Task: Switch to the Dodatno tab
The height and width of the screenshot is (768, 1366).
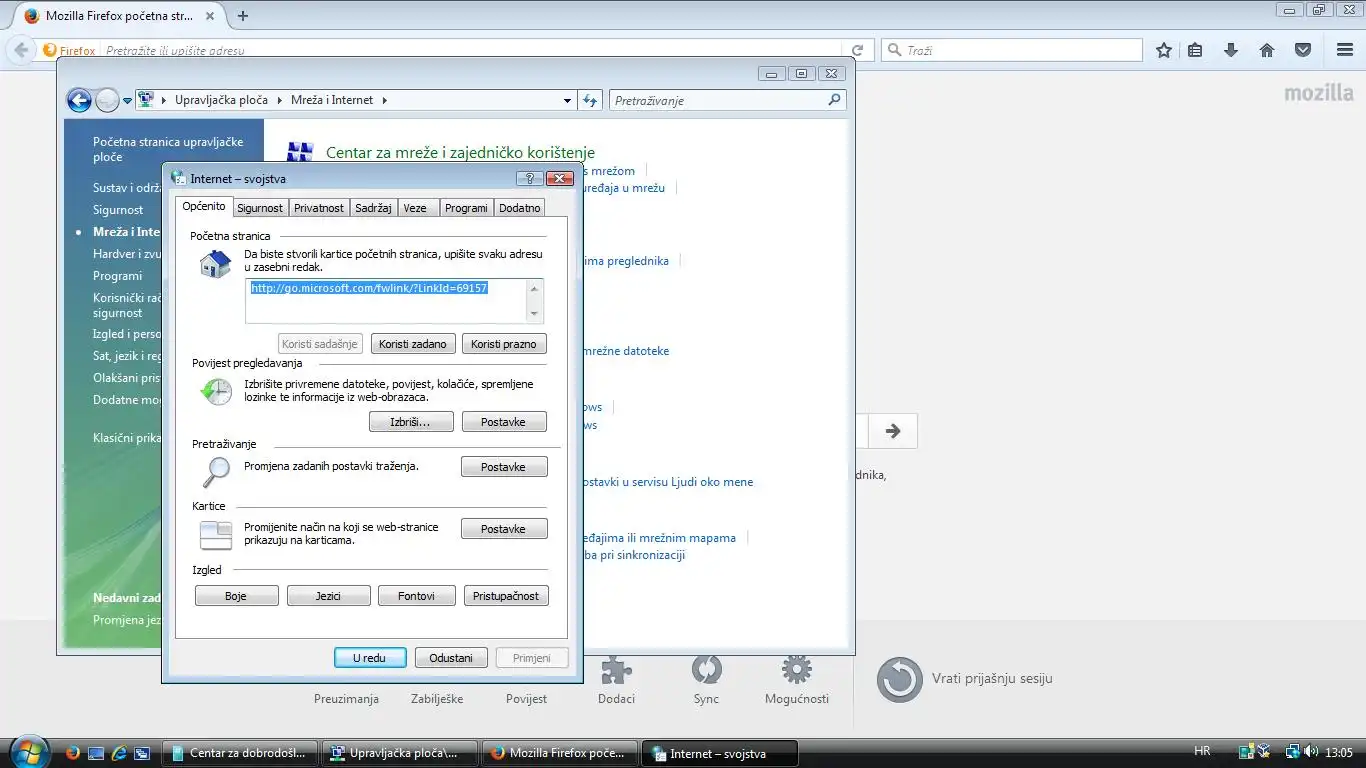Action: [x=520, y=208]
